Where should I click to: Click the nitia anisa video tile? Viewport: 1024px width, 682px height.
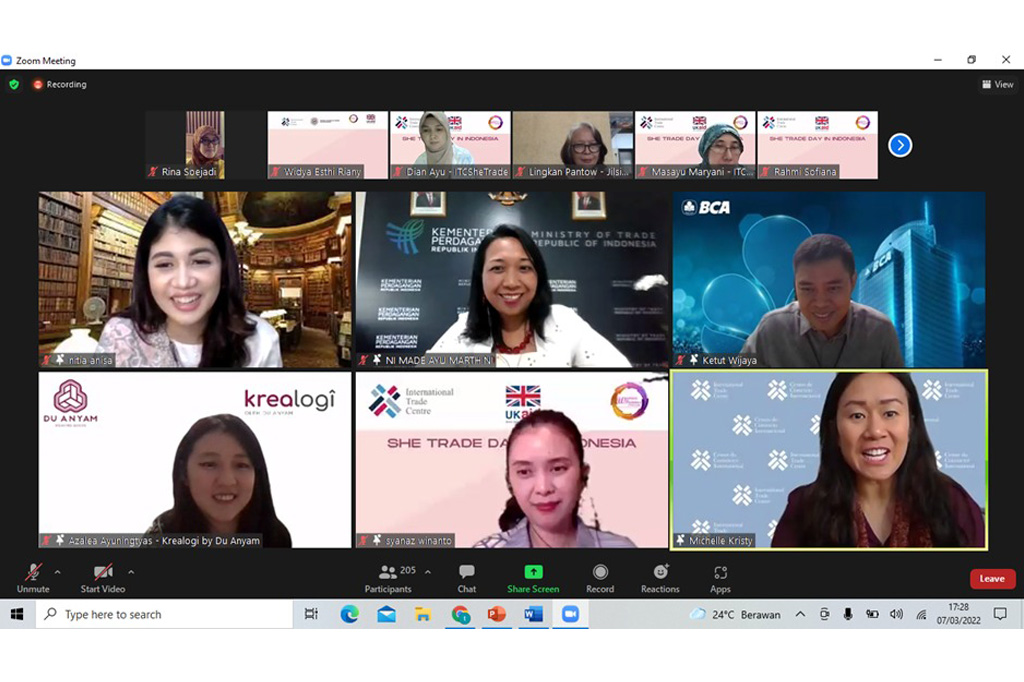(195, 280)
